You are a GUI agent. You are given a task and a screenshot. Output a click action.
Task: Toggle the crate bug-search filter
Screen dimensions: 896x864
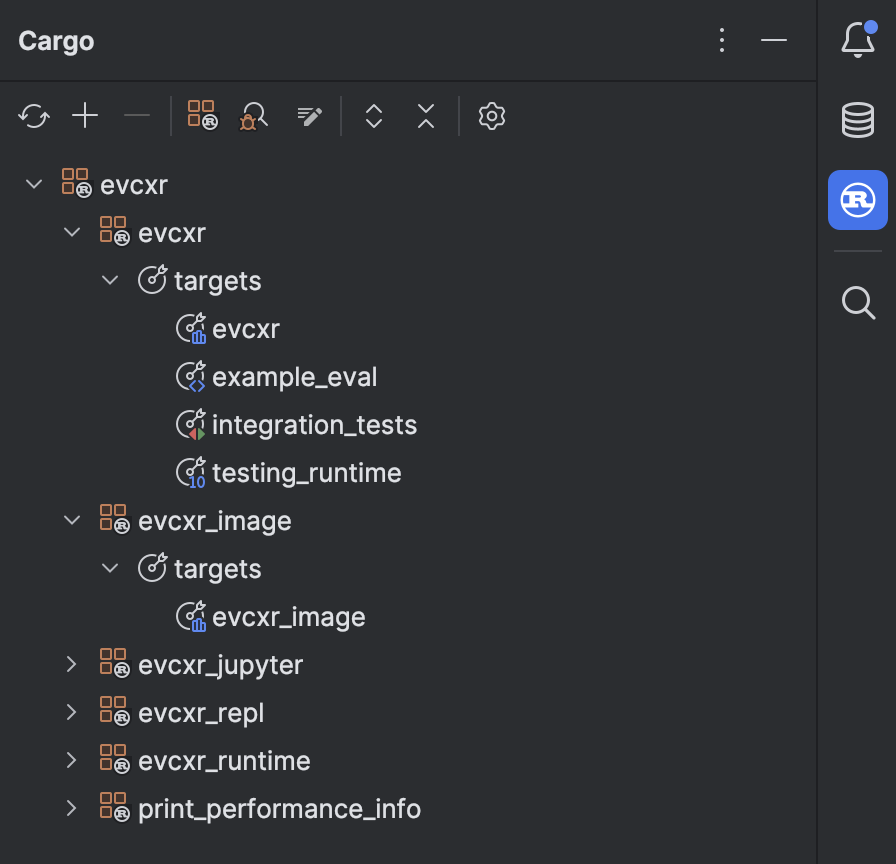pos(252,116)
